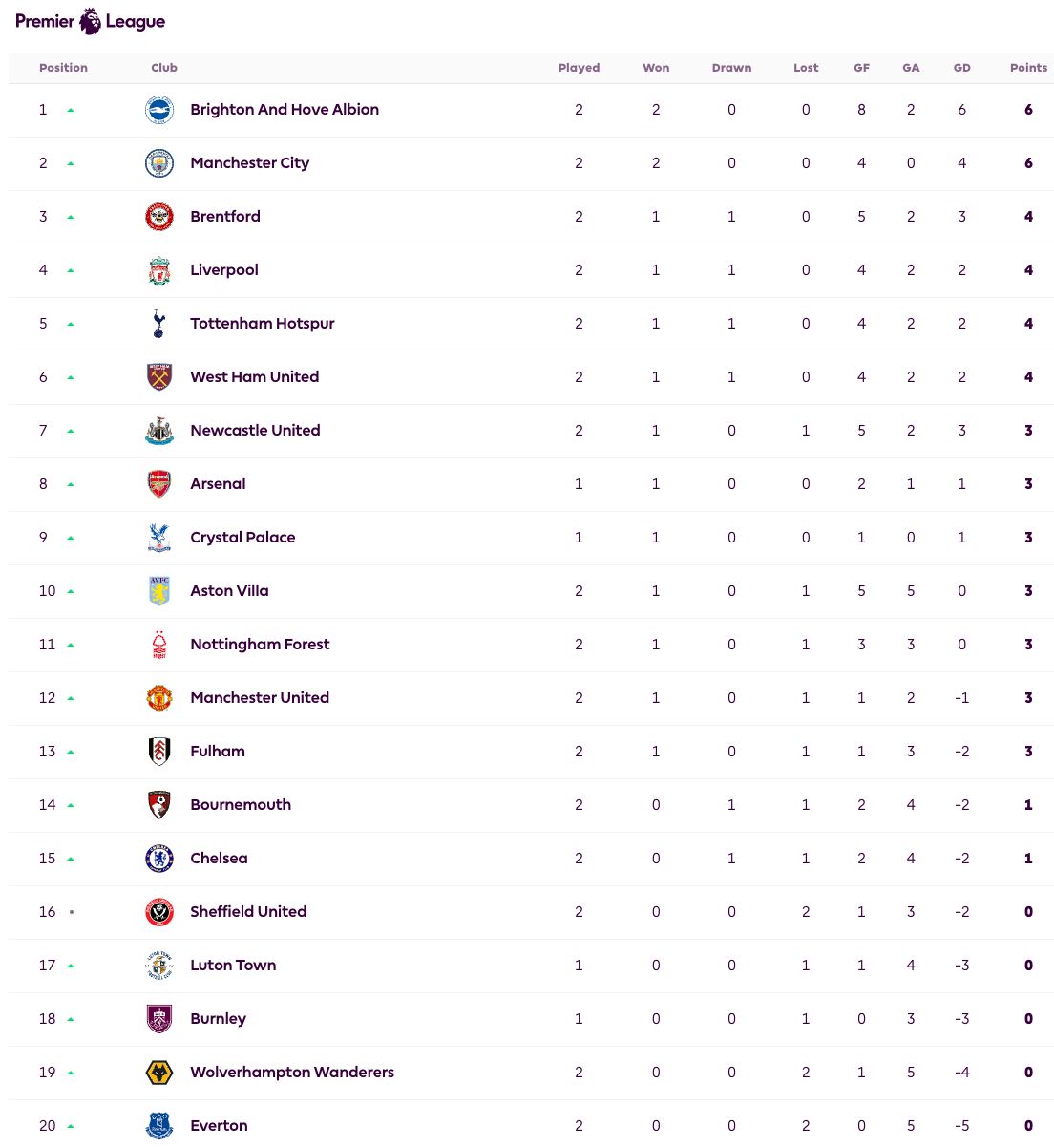Open the Brentford club link
This screenshot has height=1148, width=1054.
tap(225, 217)
